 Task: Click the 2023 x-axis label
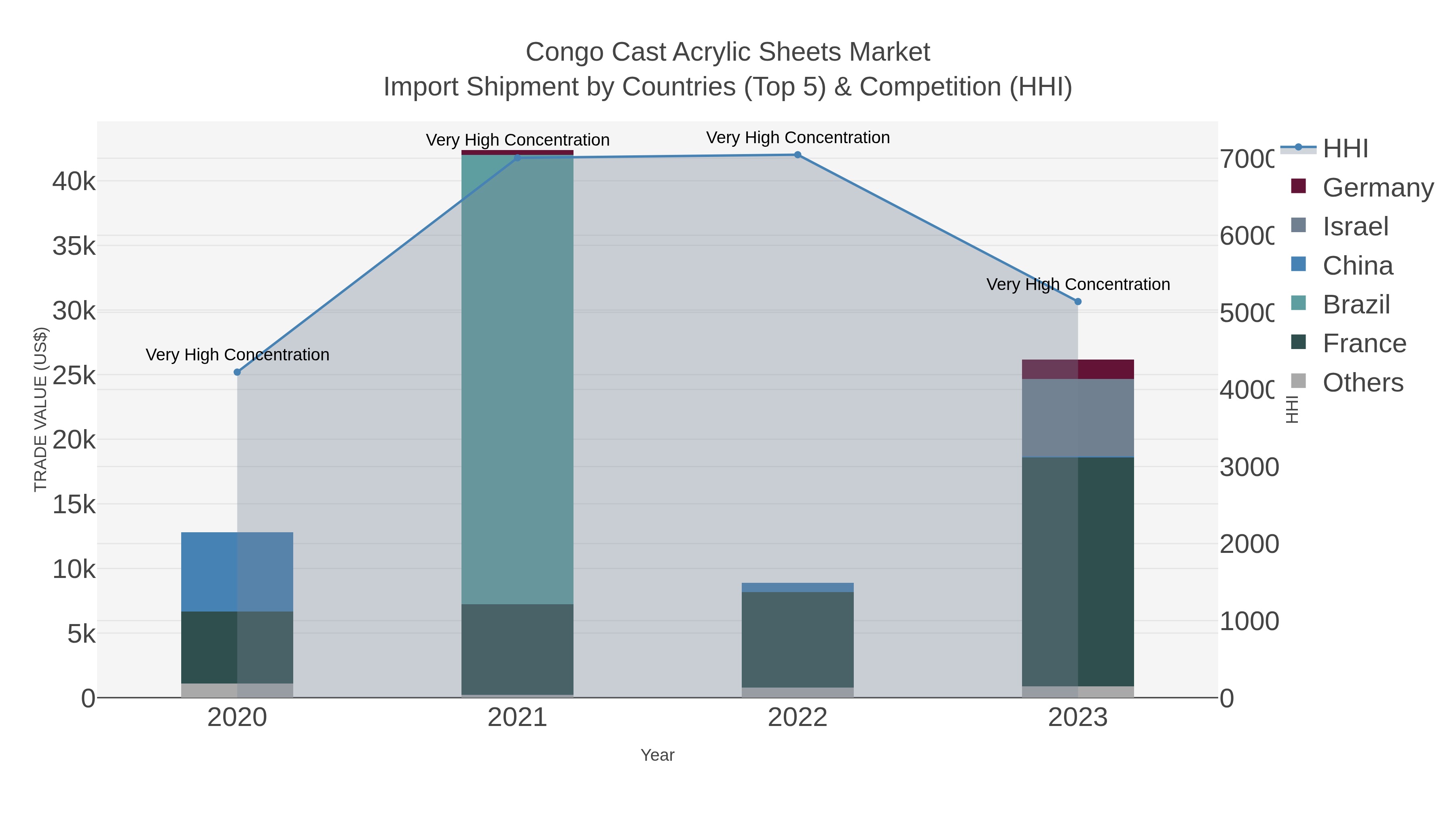[x=1078, y=718]
